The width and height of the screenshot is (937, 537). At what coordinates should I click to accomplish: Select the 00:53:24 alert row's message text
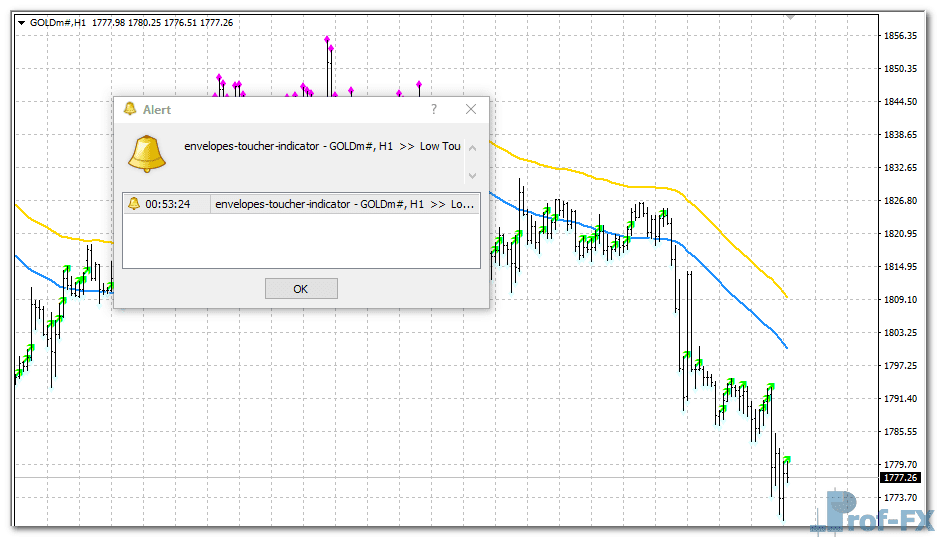tap(345, 204)
